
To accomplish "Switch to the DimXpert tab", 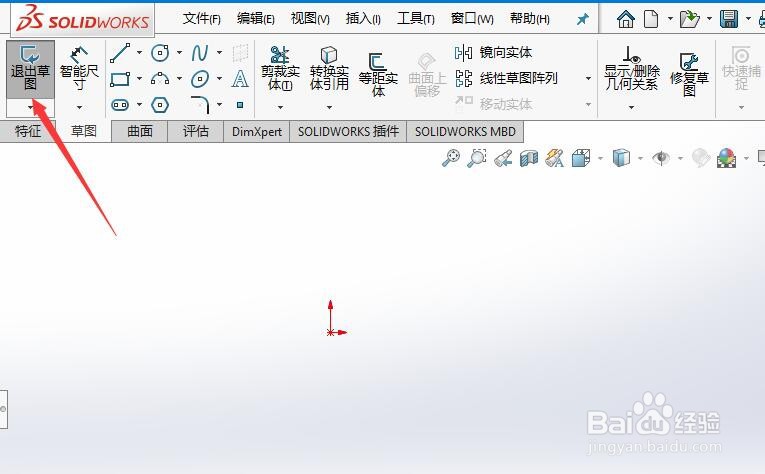I will point(257,131).
